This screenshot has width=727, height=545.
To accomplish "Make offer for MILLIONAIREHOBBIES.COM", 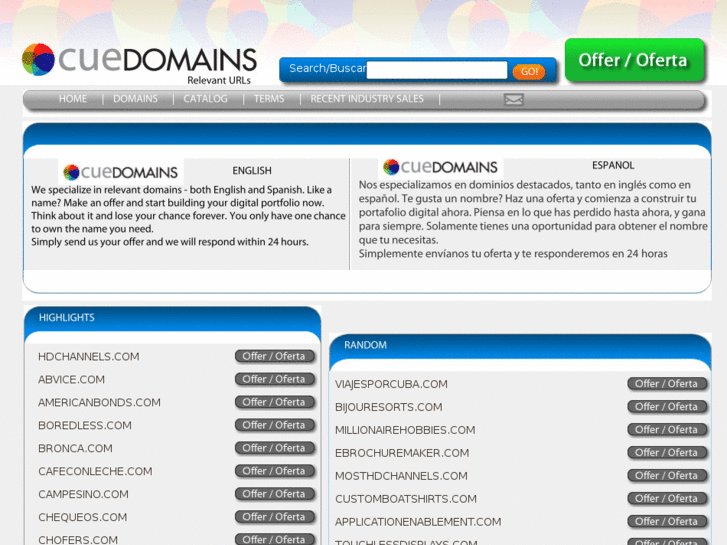I will pos(667,430).
